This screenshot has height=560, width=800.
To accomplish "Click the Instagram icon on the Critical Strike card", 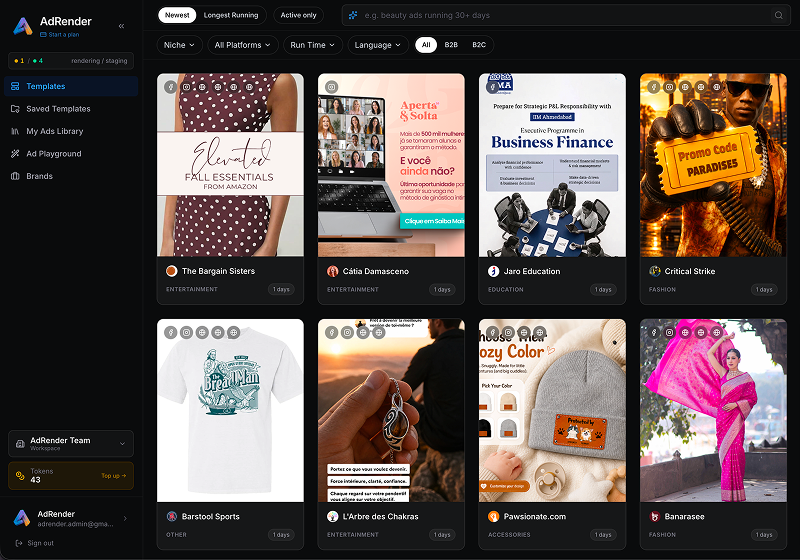I will pos(669,87).
